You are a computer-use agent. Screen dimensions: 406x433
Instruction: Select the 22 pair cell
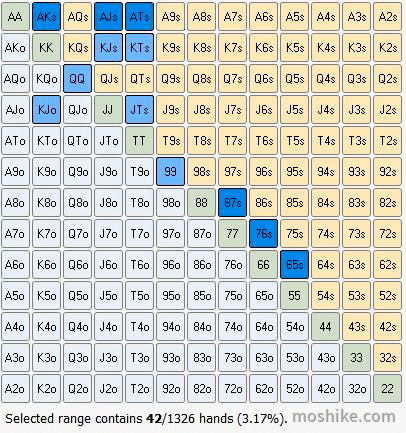387,389
